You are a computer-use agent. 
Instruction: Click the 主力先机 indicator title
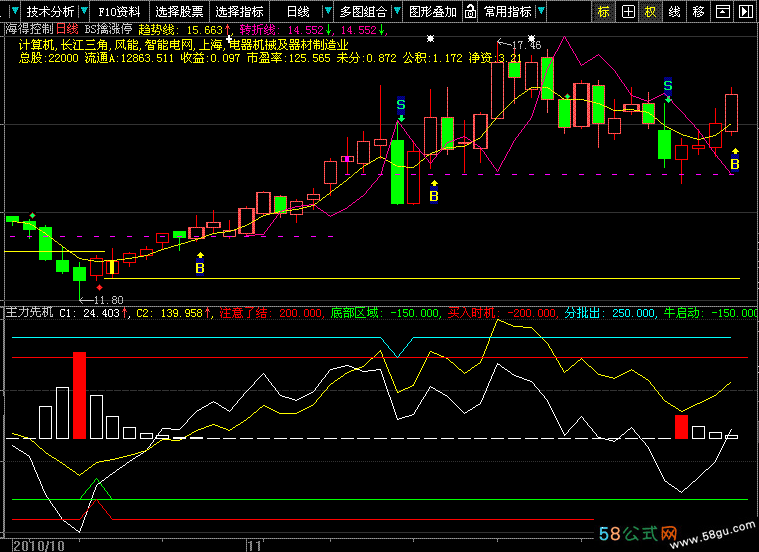[29, 312]
